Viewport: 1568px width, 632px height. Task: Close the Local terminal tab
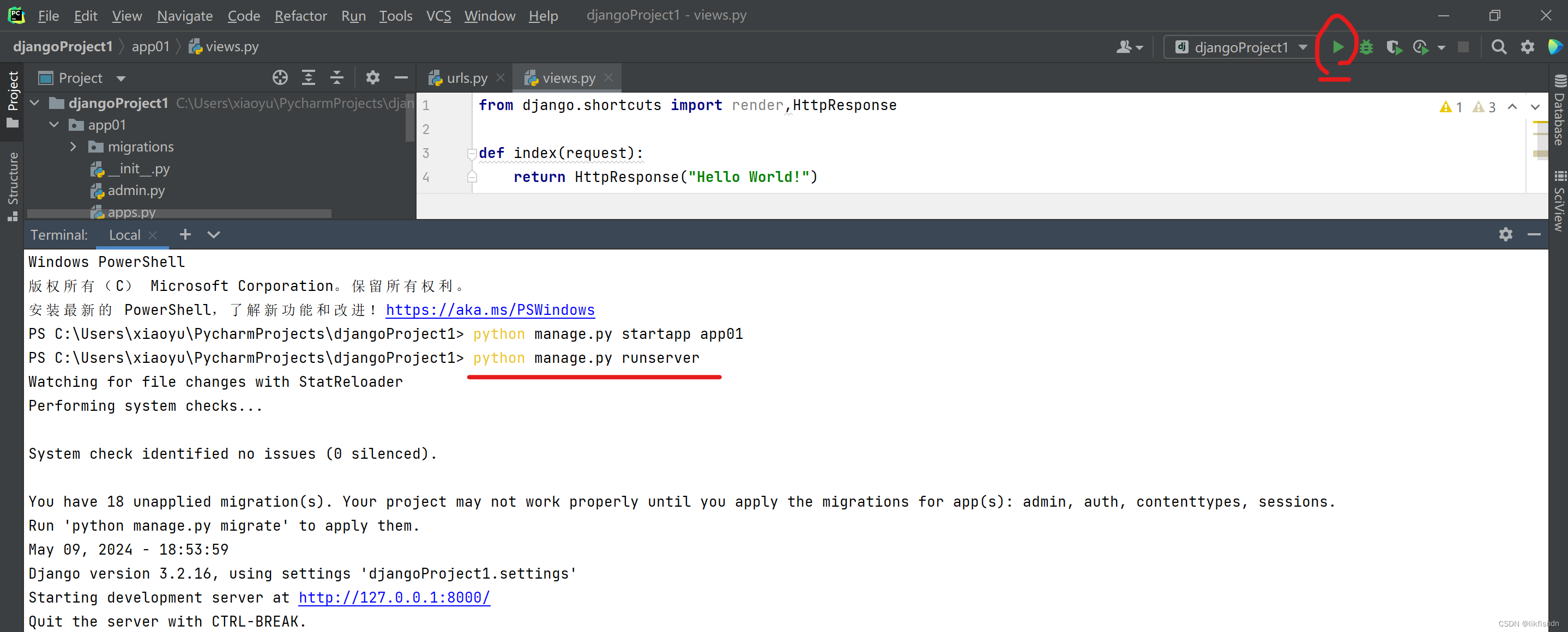[153, 235]
